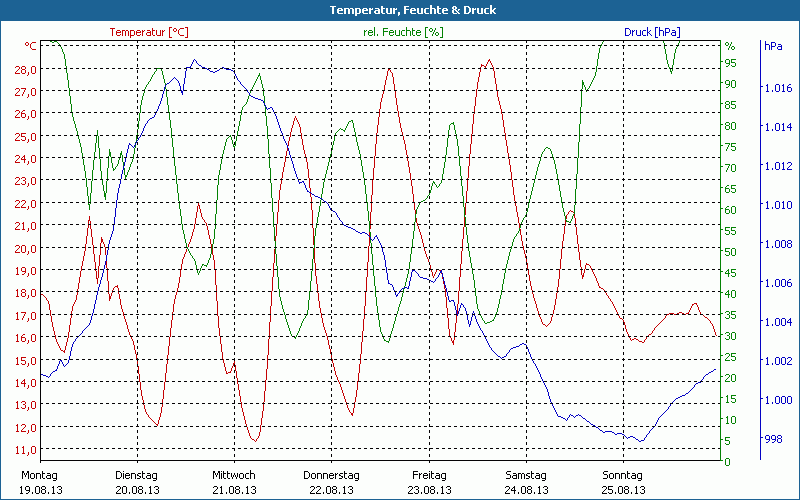The image size is (800, 500).
Task: Click the 50 humidity axis tick
Action: click(730, 252)
